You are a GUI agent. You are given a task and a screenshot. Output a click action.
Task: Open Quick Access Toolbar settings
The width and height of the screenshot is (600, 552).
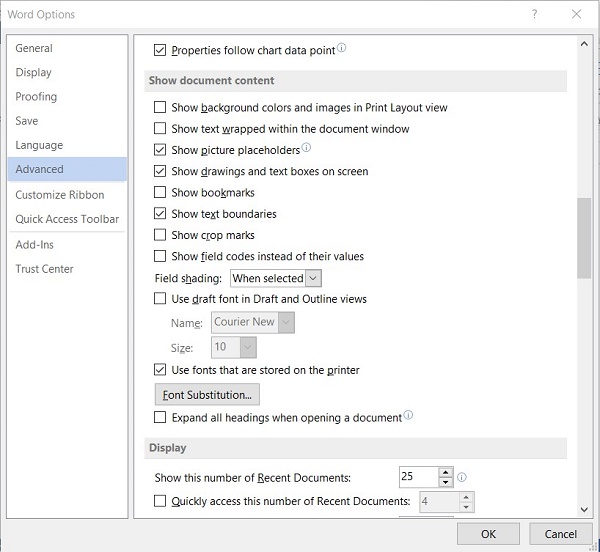click(x=67, y=219)
